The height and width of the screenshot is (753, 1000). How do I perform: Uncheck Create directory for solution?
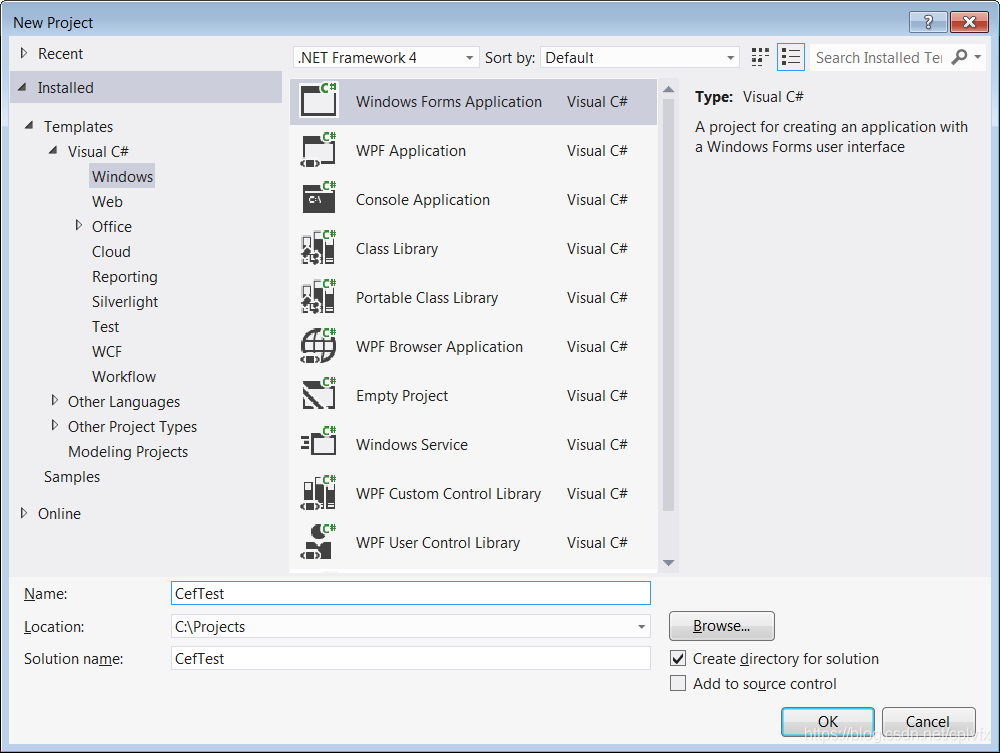pos(678,658)
